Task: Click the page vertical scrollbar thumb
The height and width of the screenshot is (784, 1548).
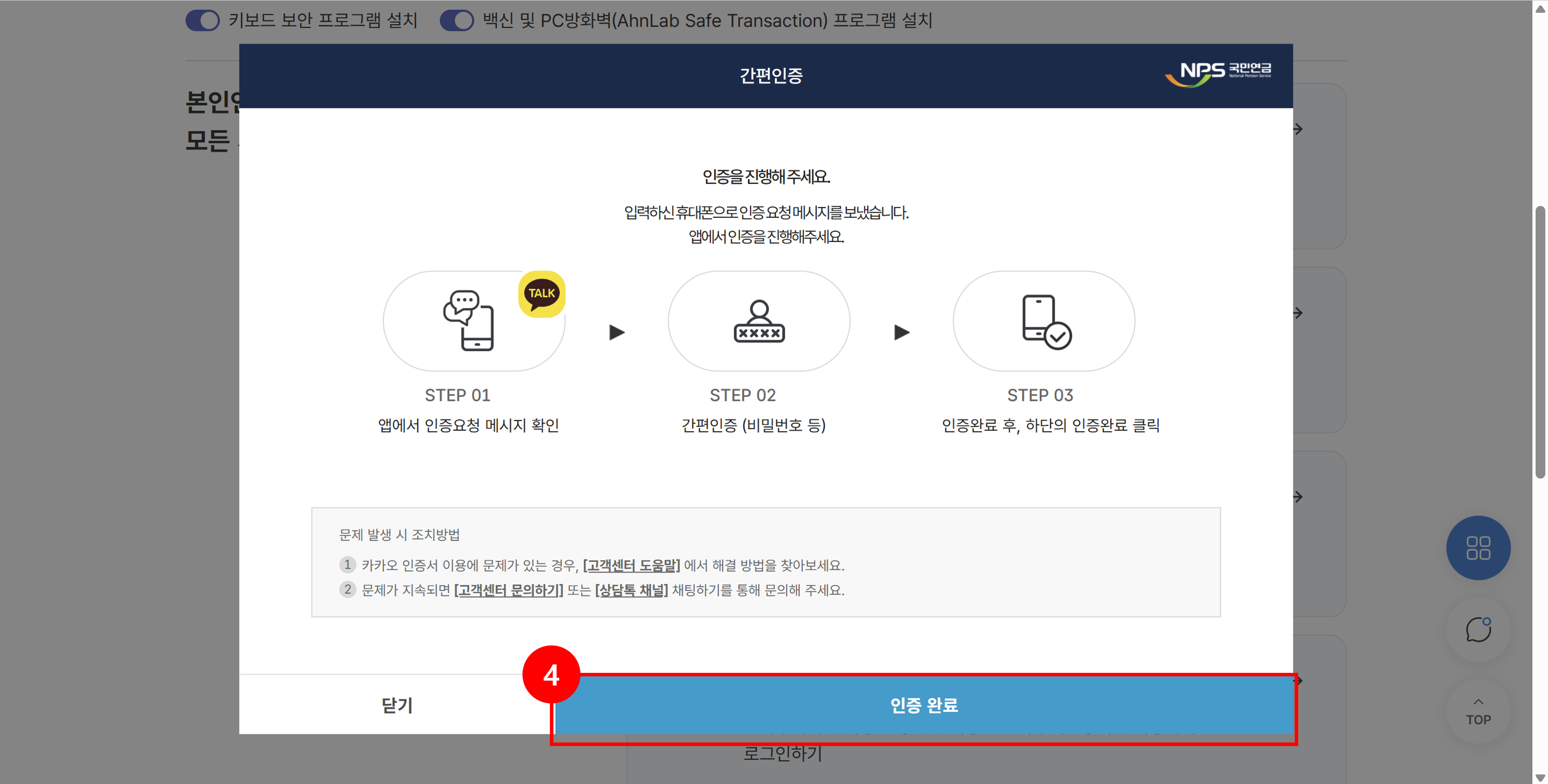Action: pos(1540,343)
